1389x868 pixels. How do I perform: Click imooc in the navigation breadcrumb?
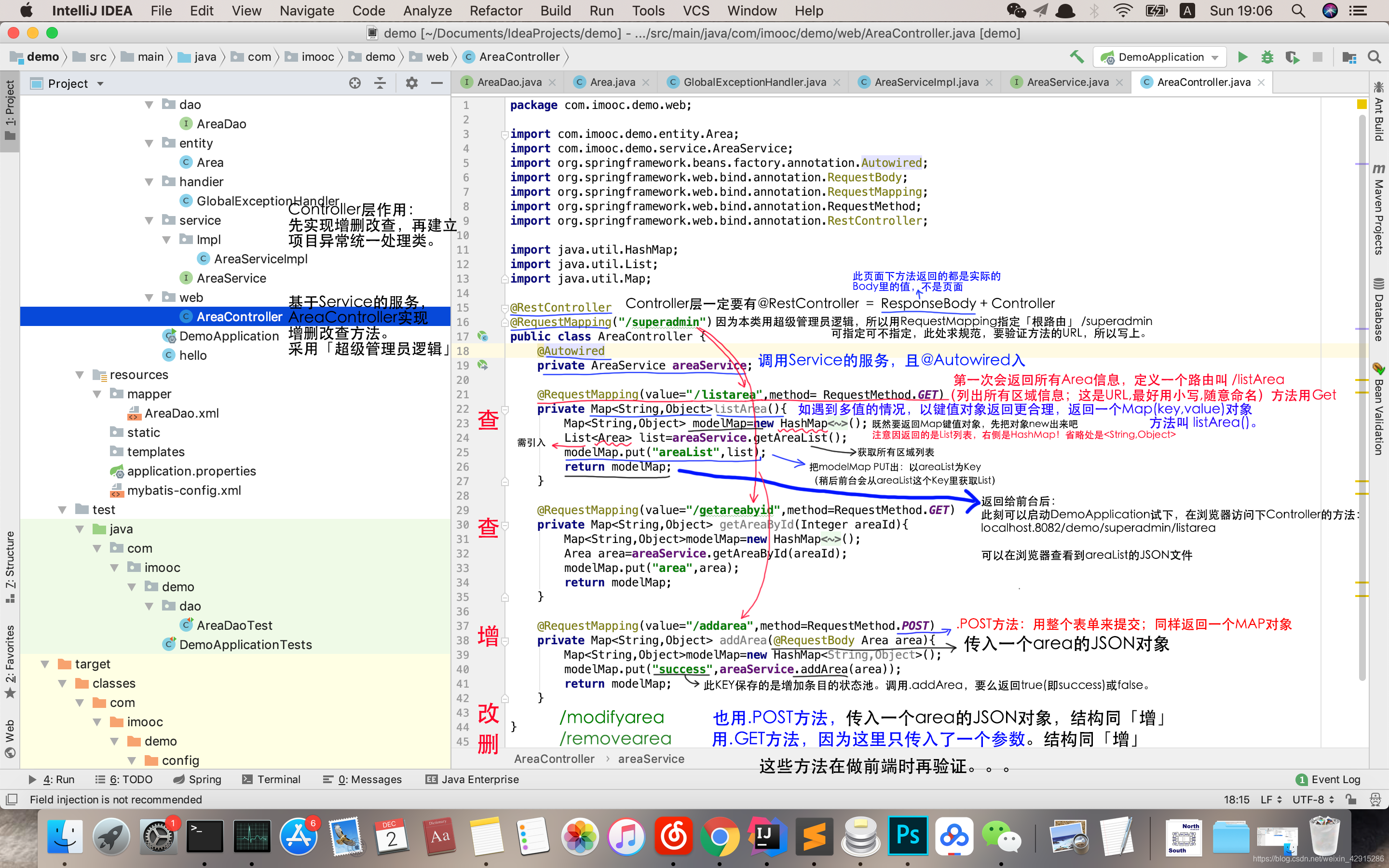[310, 57]
